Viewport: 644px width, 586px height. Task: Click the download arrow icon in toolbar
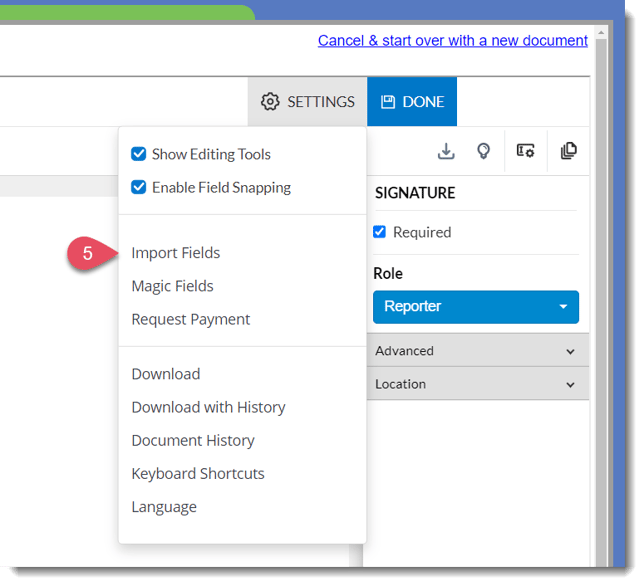pos(446,151)
